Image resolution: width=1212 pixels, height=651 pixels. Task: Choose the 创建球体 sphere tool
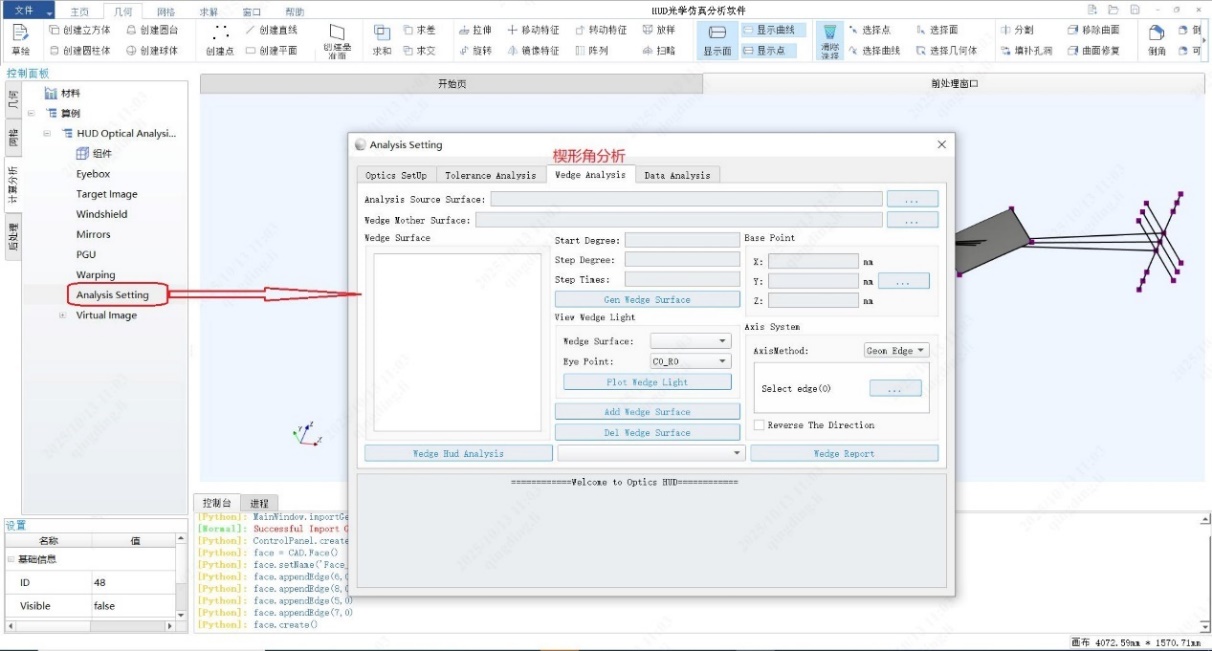click(x=152, y=50)
